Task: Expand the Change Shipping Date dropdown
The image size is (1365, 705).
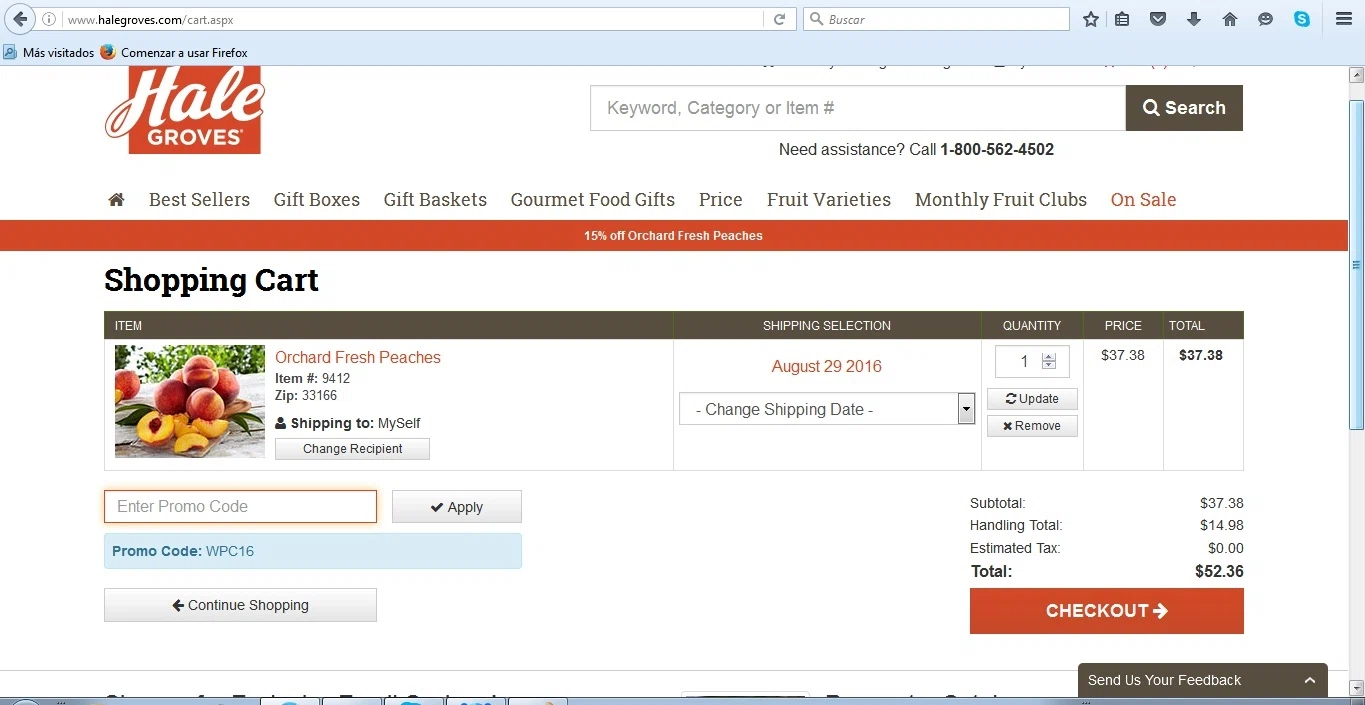Action: [x=827, y=409]
